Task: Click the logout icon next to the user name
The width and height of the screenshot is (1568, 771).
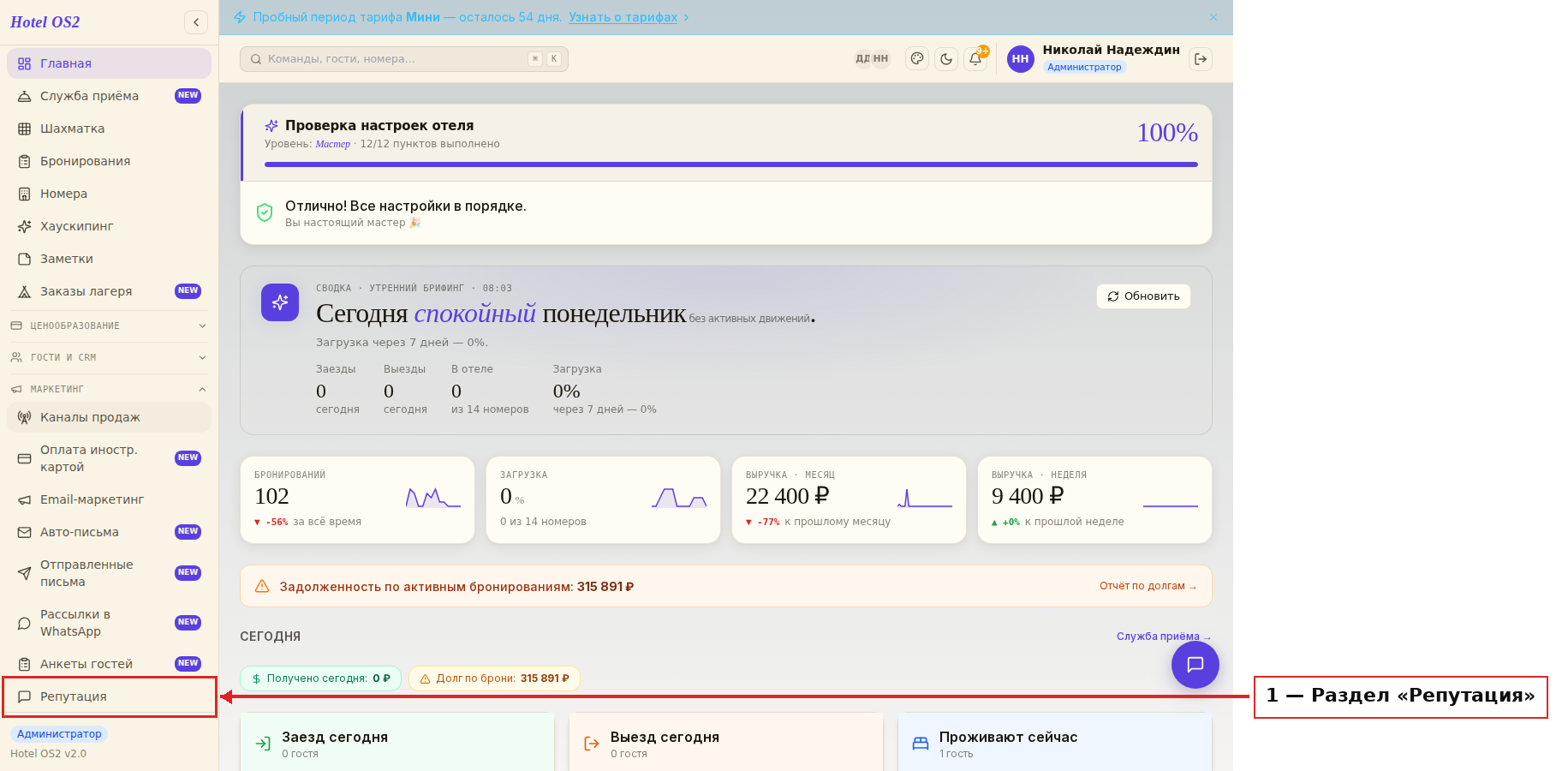Action: 1201,59
